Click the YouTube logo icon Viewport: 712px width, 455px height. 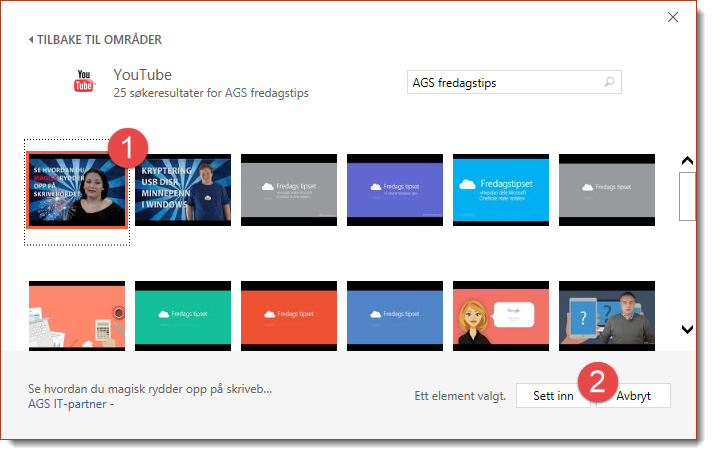click(84, 82)
